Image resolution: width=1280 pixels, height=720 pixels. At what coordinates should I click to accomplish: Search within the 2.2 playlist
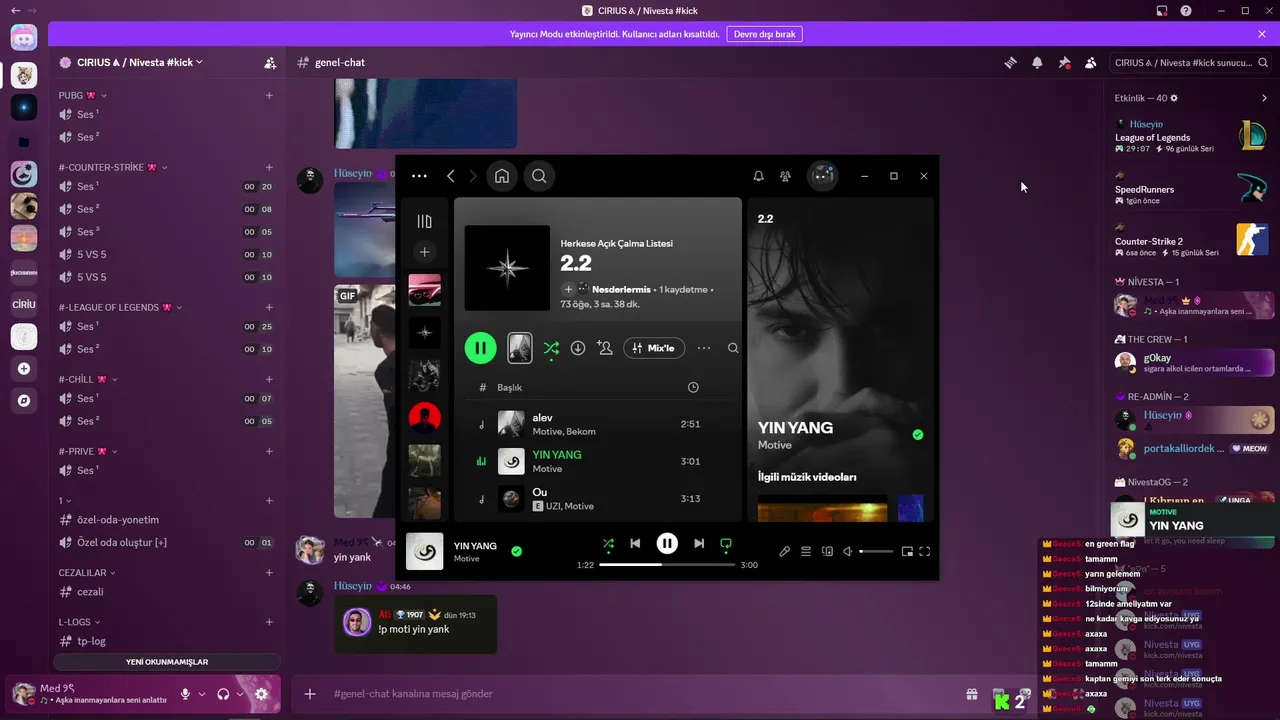click(733, 348)
